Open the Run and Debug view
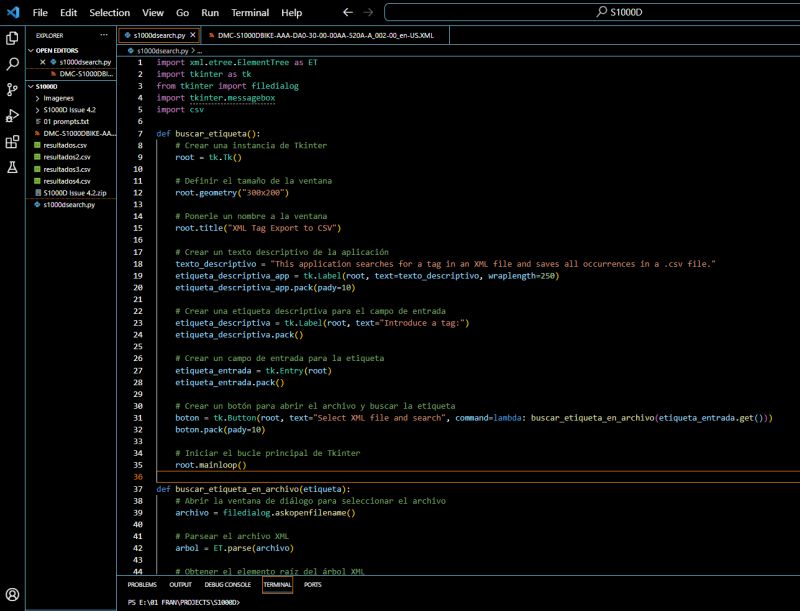800x611 pixels. coord(13,116)
